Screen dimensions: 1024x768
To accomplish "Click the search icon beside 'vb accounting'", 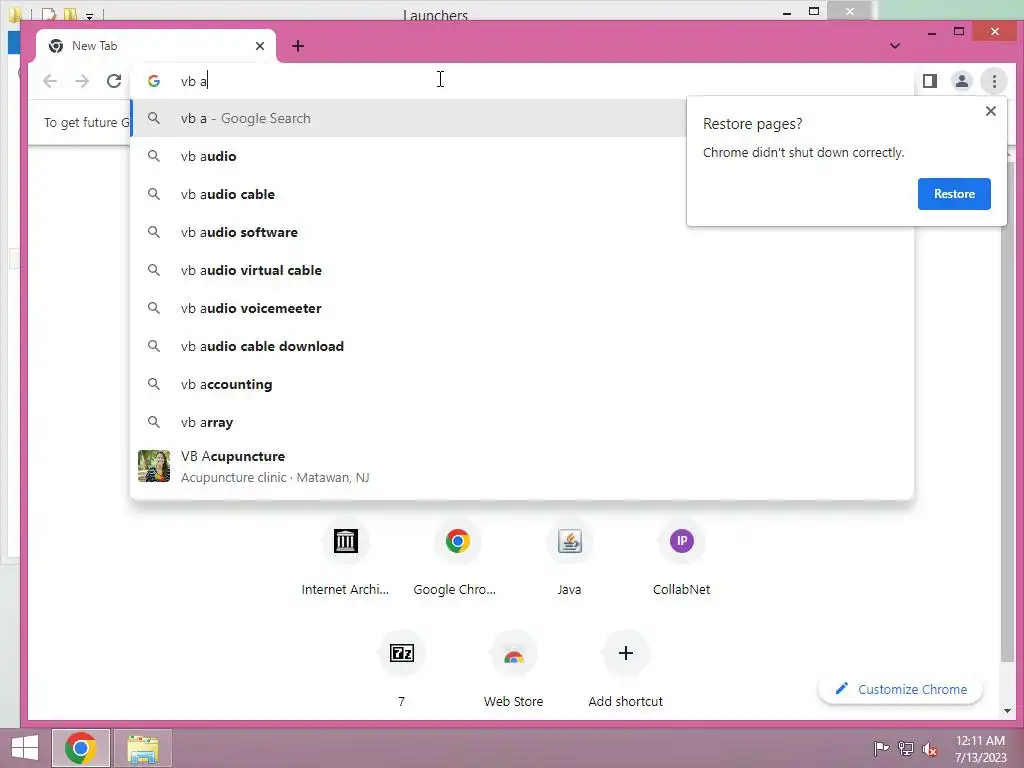I will coord(153,384).
